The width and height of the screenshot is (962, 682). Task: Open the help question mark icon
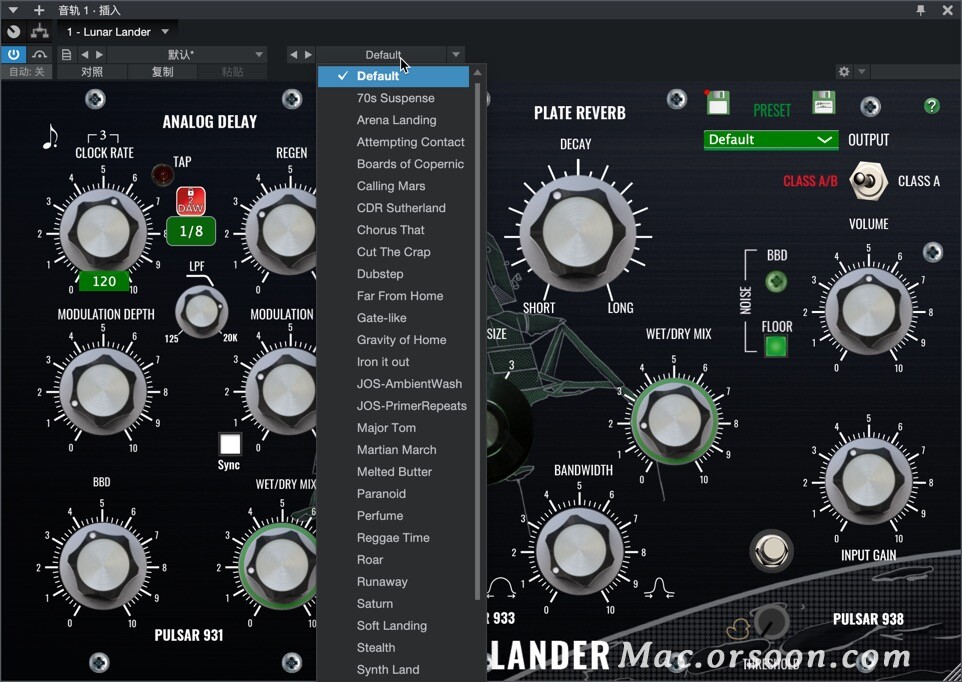pos(931,106)
